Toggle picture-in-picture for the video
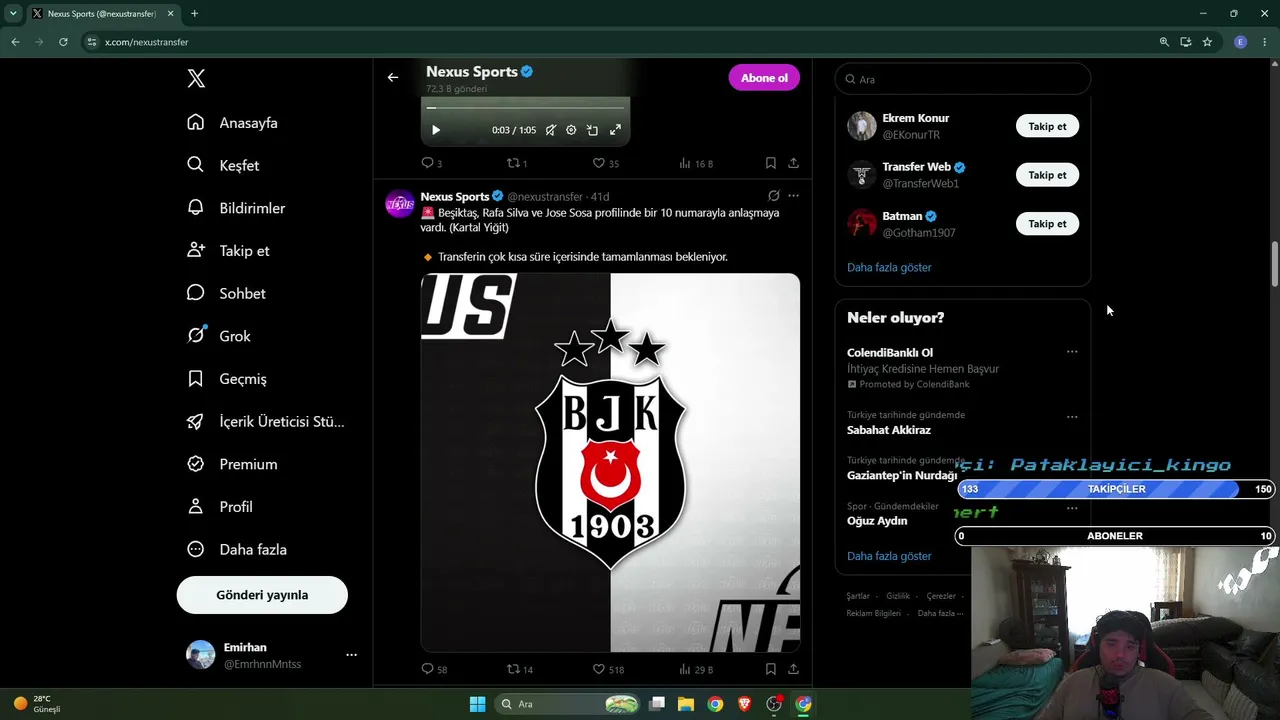Viewport: 1280px width, 720px height. [592, 130]
